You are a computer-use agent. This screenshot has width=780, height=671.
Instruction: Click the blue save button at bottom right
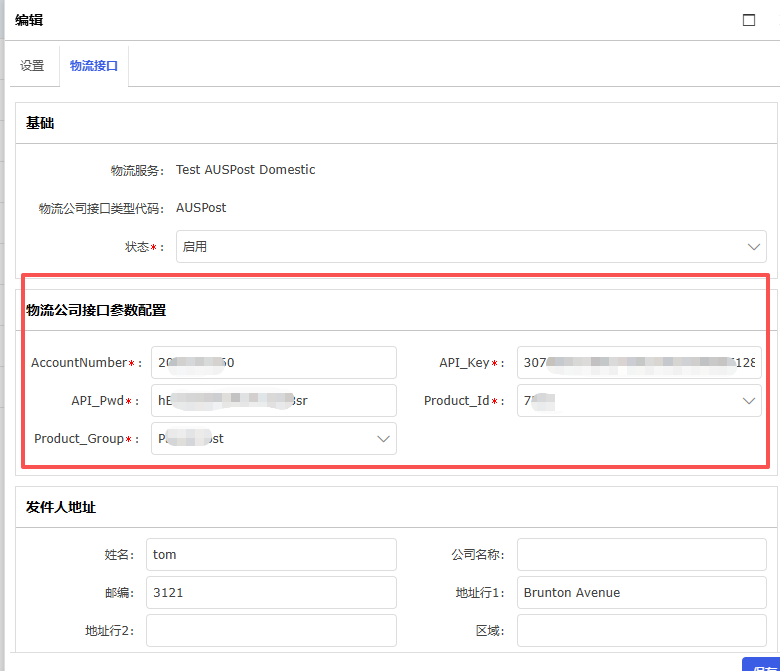[x=761, y=664]
